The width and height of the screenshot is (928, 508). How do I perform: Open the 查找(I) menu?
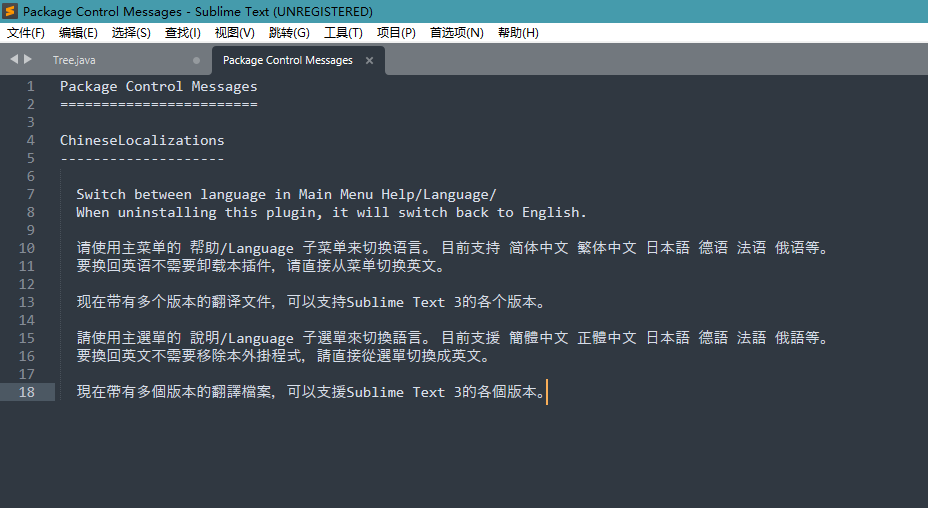pyautogui.click(x=182, y=33)
